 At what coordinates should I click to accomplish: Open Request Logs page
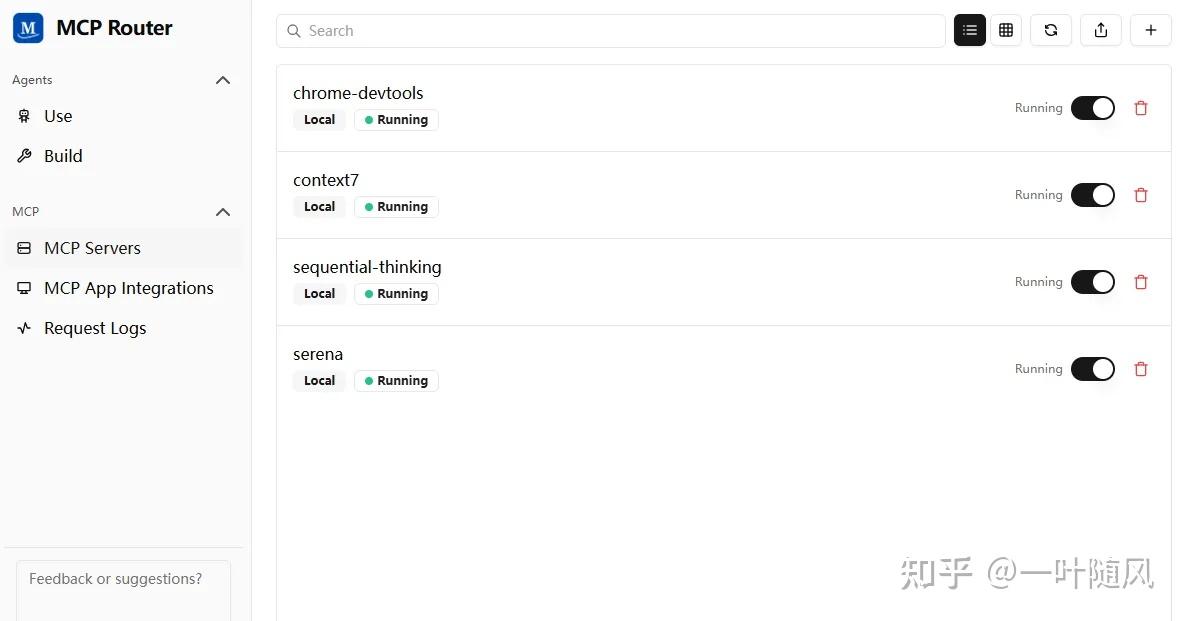95,328
